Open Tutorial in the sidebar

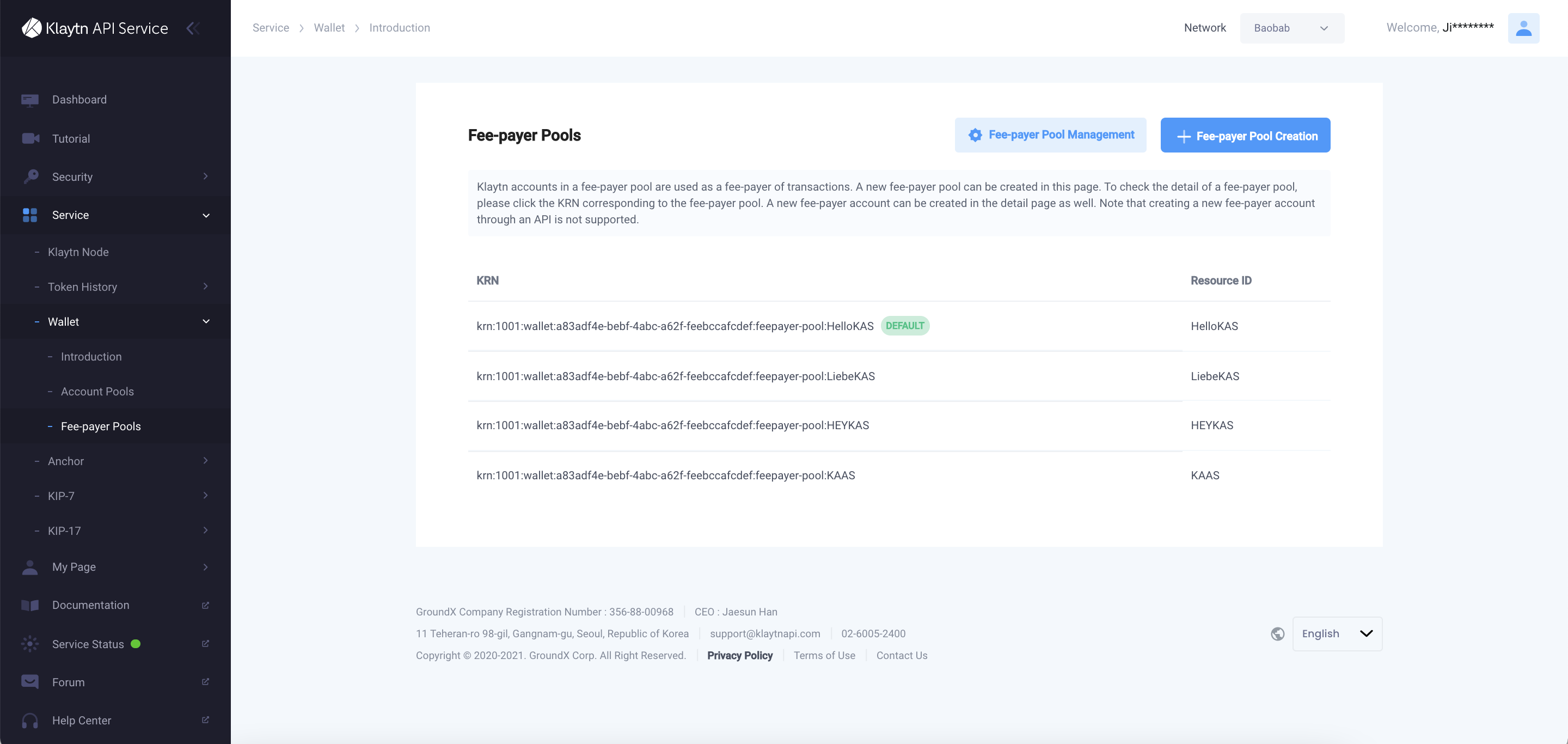pyautogui.click(x=71, y=139)
